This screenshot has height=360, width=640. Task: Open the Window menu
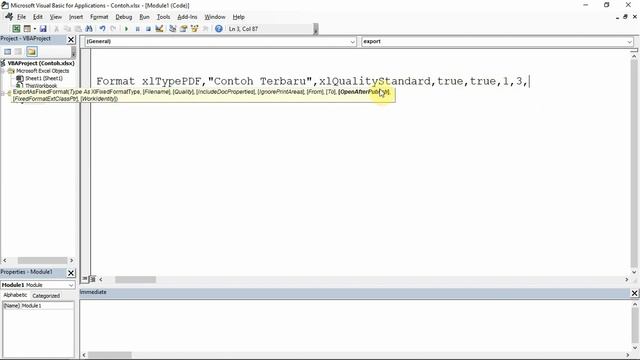[215, 17]
